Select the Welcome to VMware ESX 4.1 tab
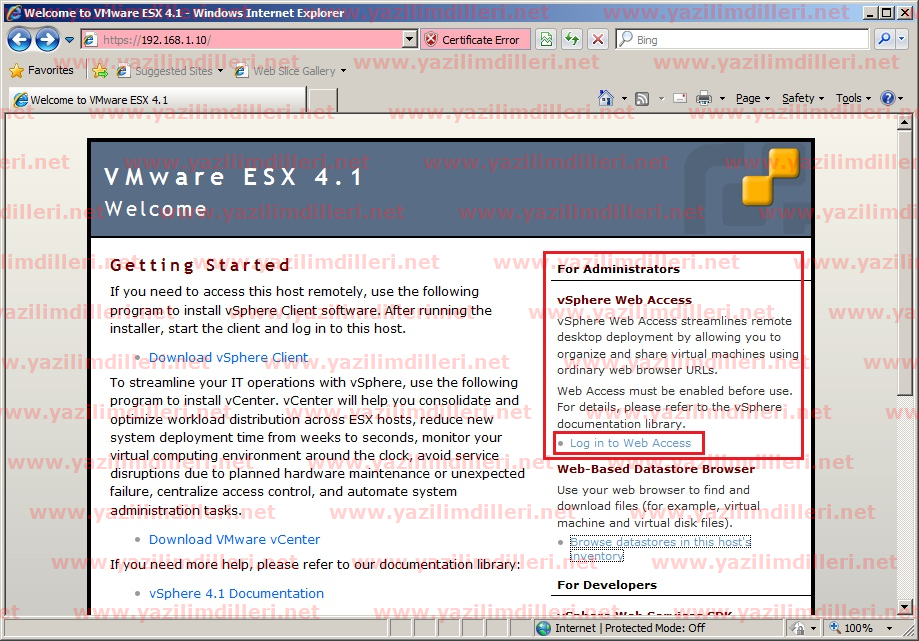This screenshot has width=919, height=641. 157,100
